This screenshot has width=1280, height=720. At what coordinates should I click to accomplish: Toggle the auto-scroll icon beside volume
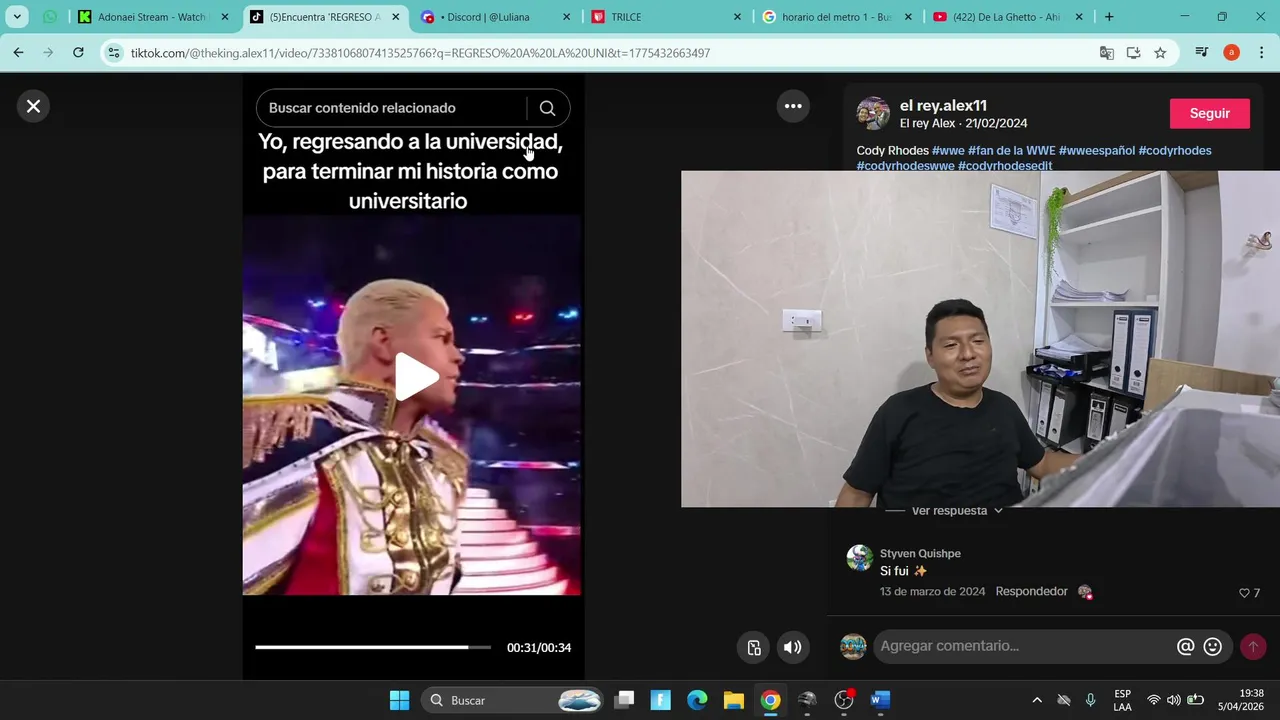pos(754,647)
